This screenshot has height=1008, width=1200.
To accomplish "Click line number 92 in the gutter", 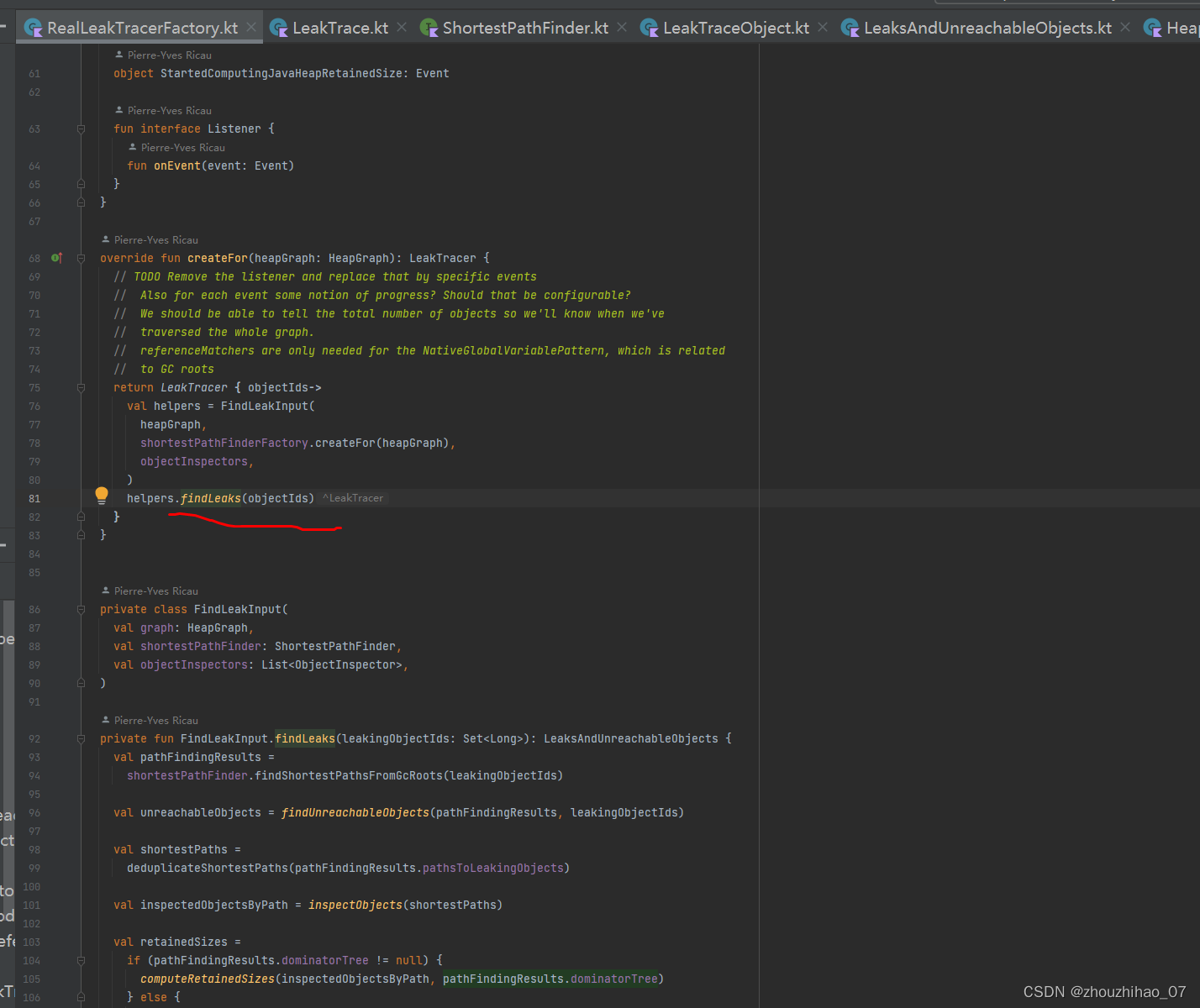I will tap(34, 738).
